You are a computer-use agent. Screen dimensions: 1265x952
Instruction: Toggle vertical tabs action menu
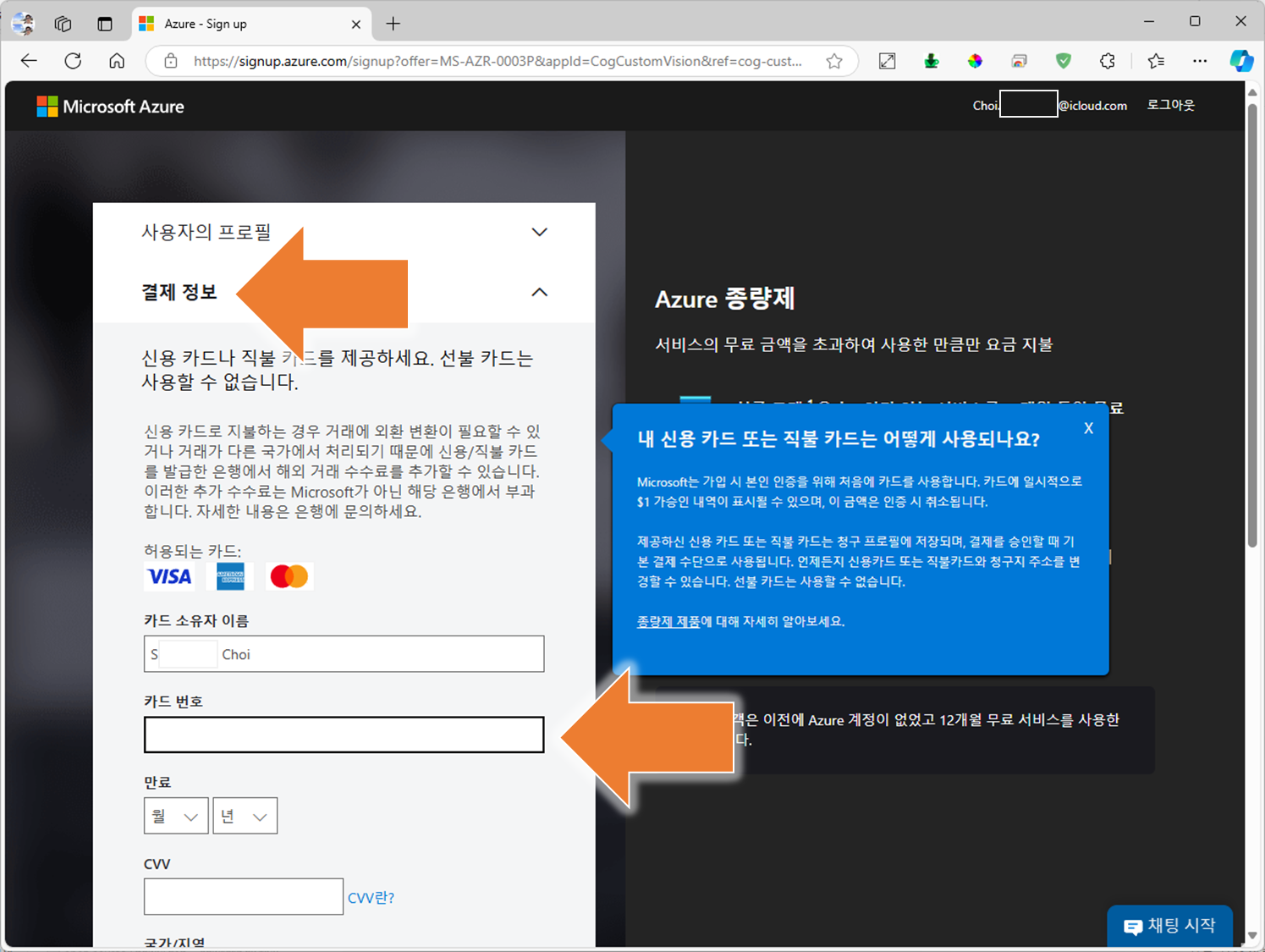coord(105,24)
